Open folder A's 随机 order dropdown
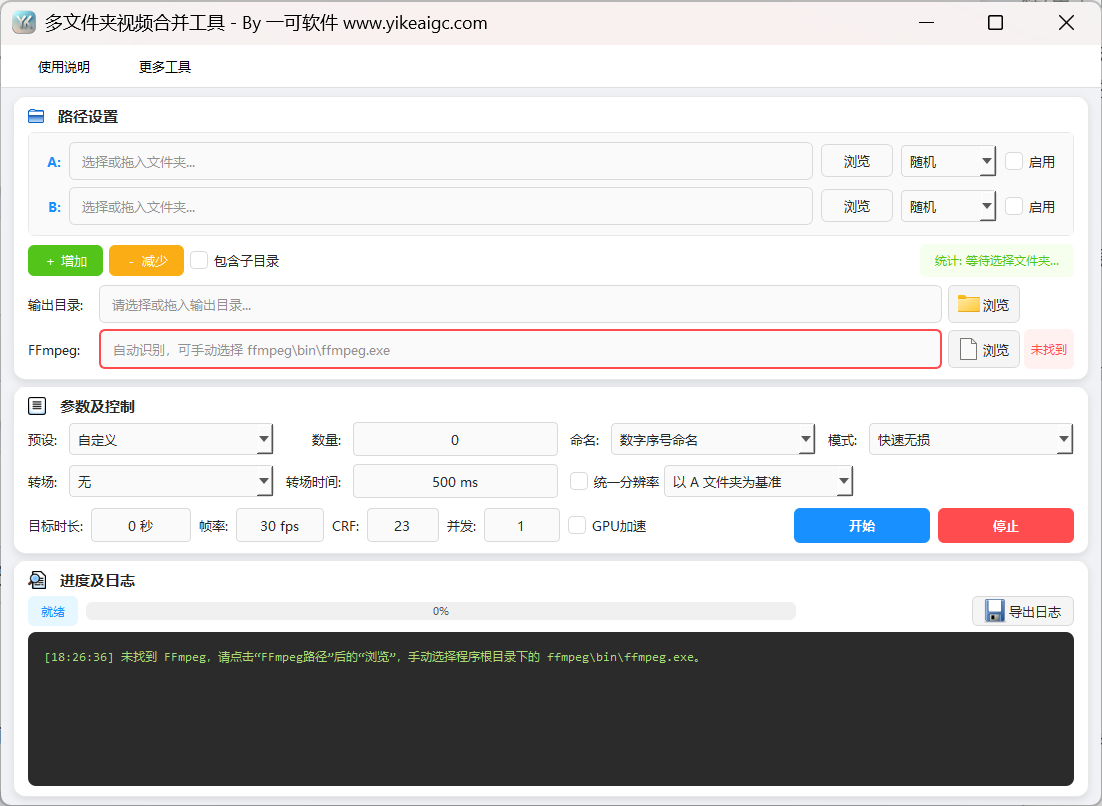 (948, 162)
